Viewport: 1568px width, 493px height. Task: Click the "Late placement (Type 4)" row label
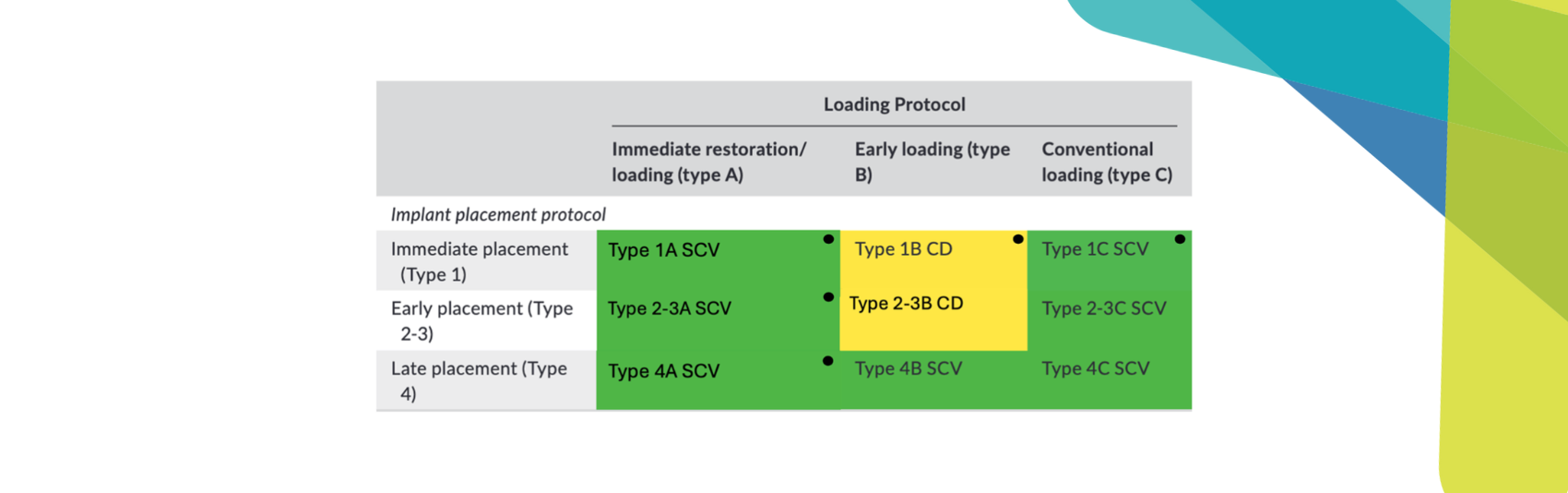[x=479, y=380]
